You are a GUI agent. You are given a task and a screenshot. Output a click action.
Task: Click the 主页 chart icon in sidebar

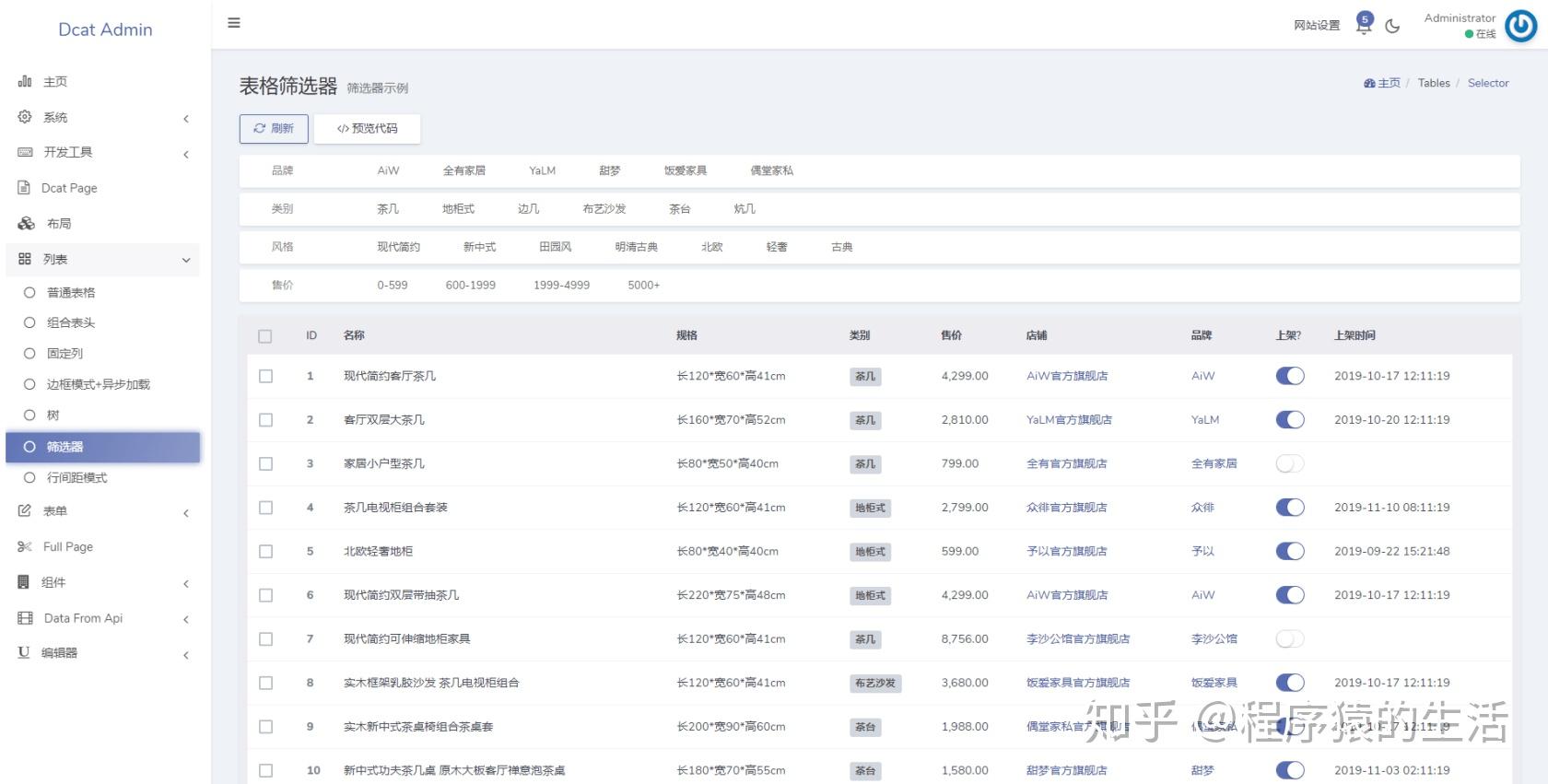tap(25, 82)
